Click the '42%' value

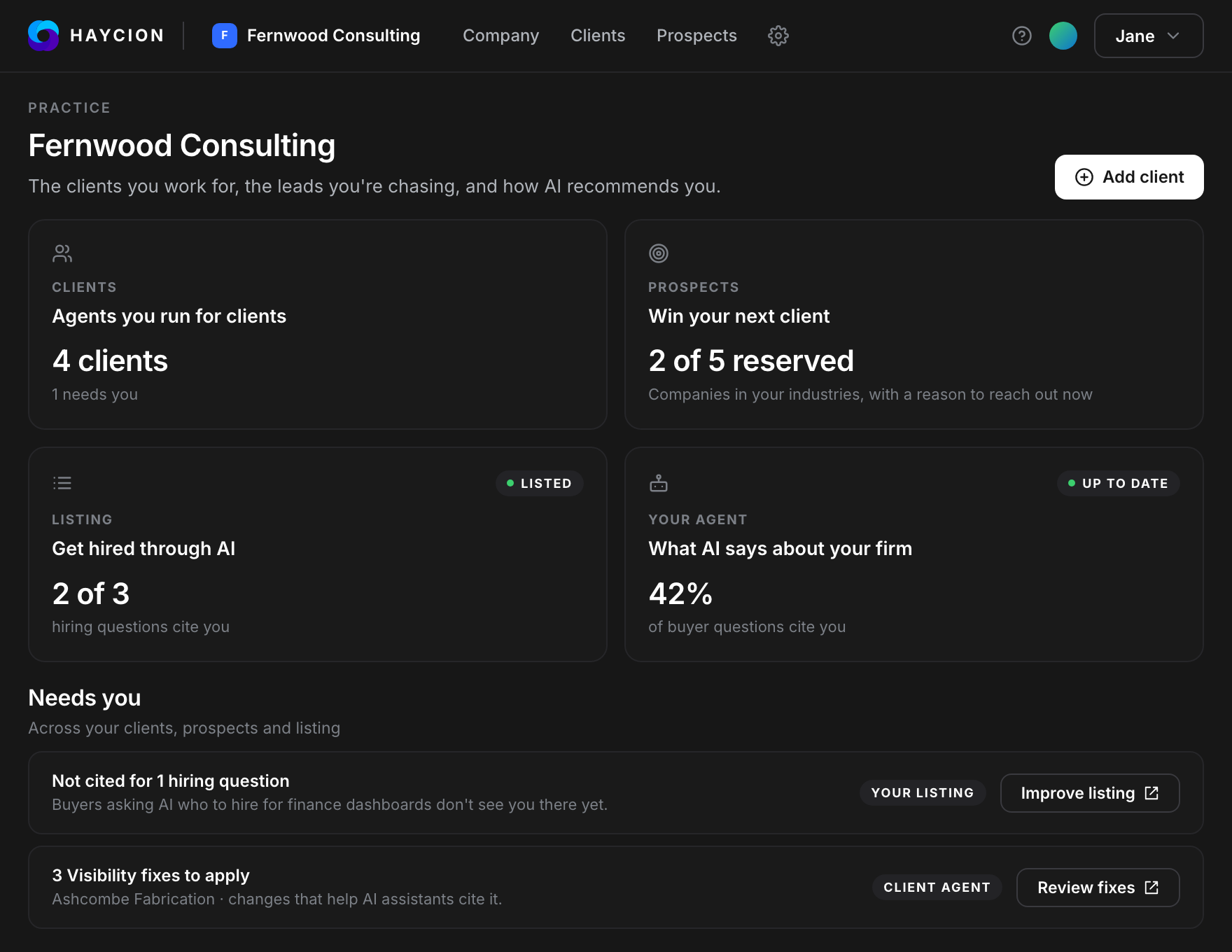click(680, 594)
